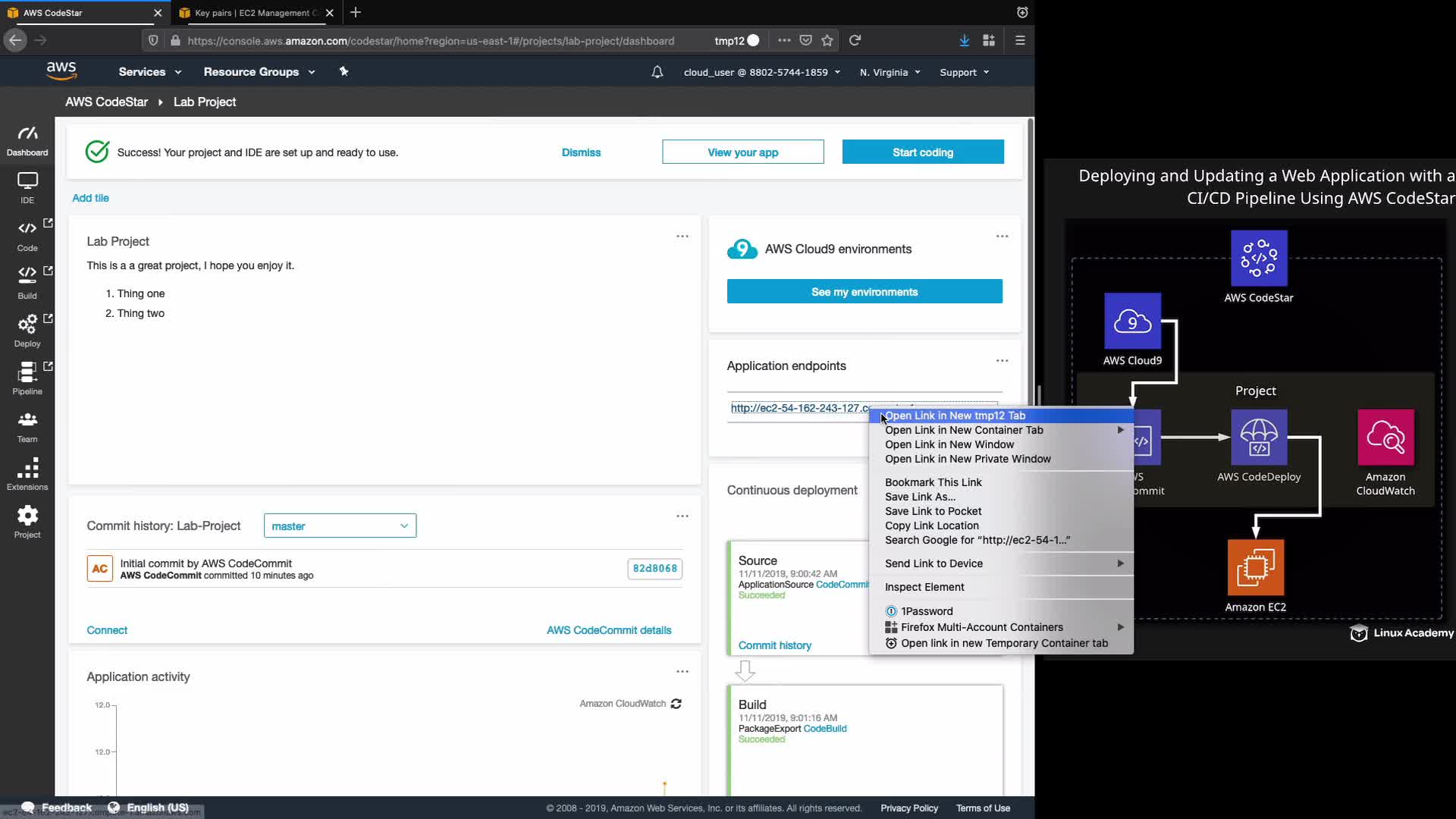
Task: Expand the N. Virginia region selector
Action: click(x=890, y=72)
